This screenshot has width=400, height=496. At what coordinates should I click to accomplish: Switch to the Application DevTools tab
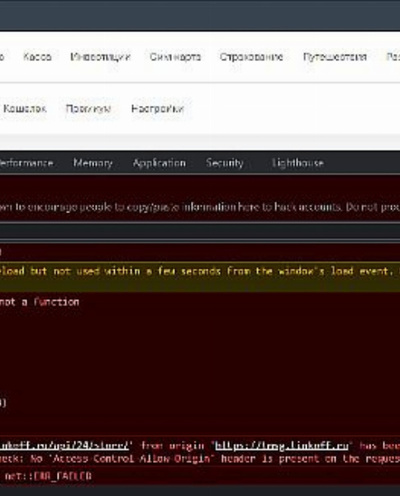click(159, 163)
